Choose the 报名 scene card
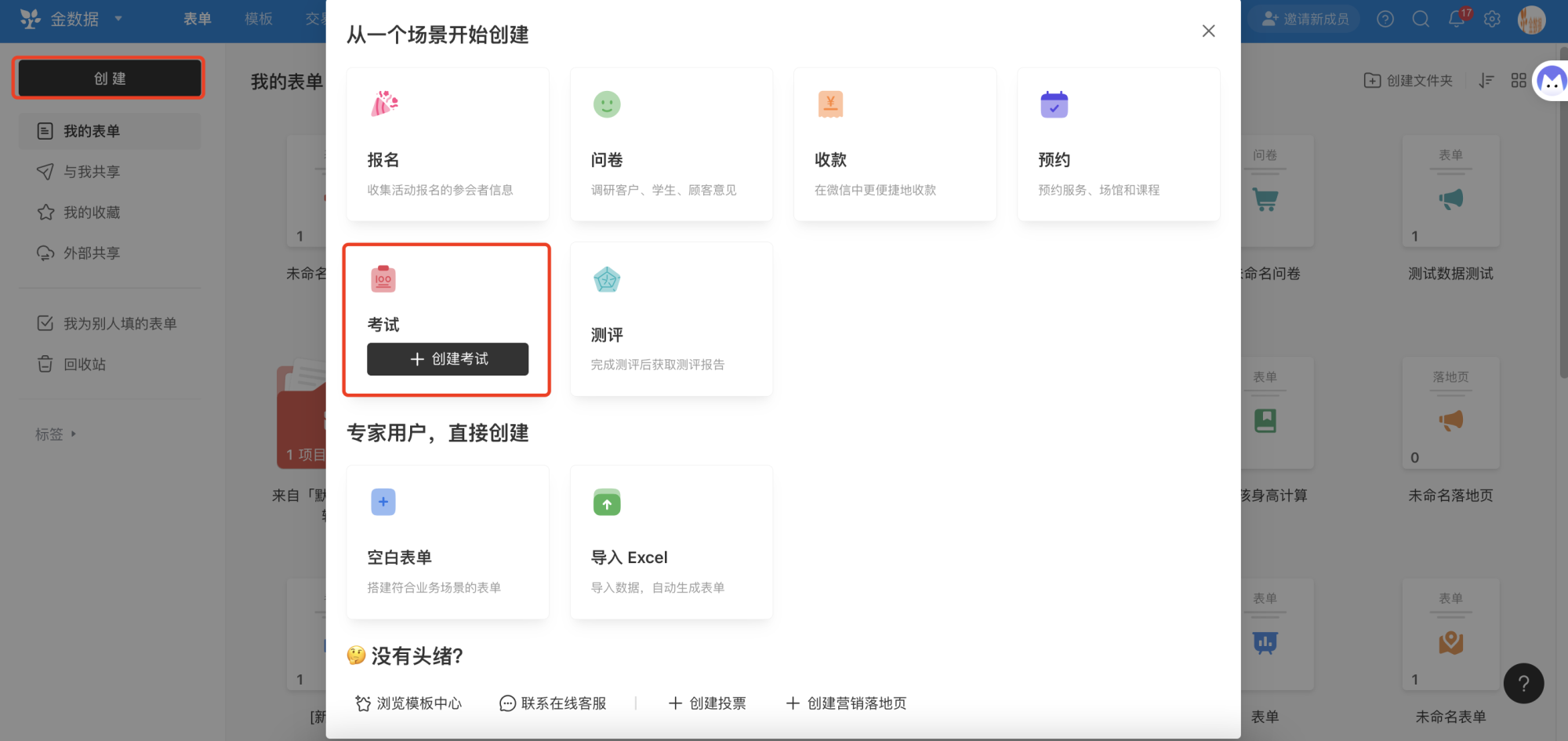This screenshot has width=1568, height=741. coord(448,144)
